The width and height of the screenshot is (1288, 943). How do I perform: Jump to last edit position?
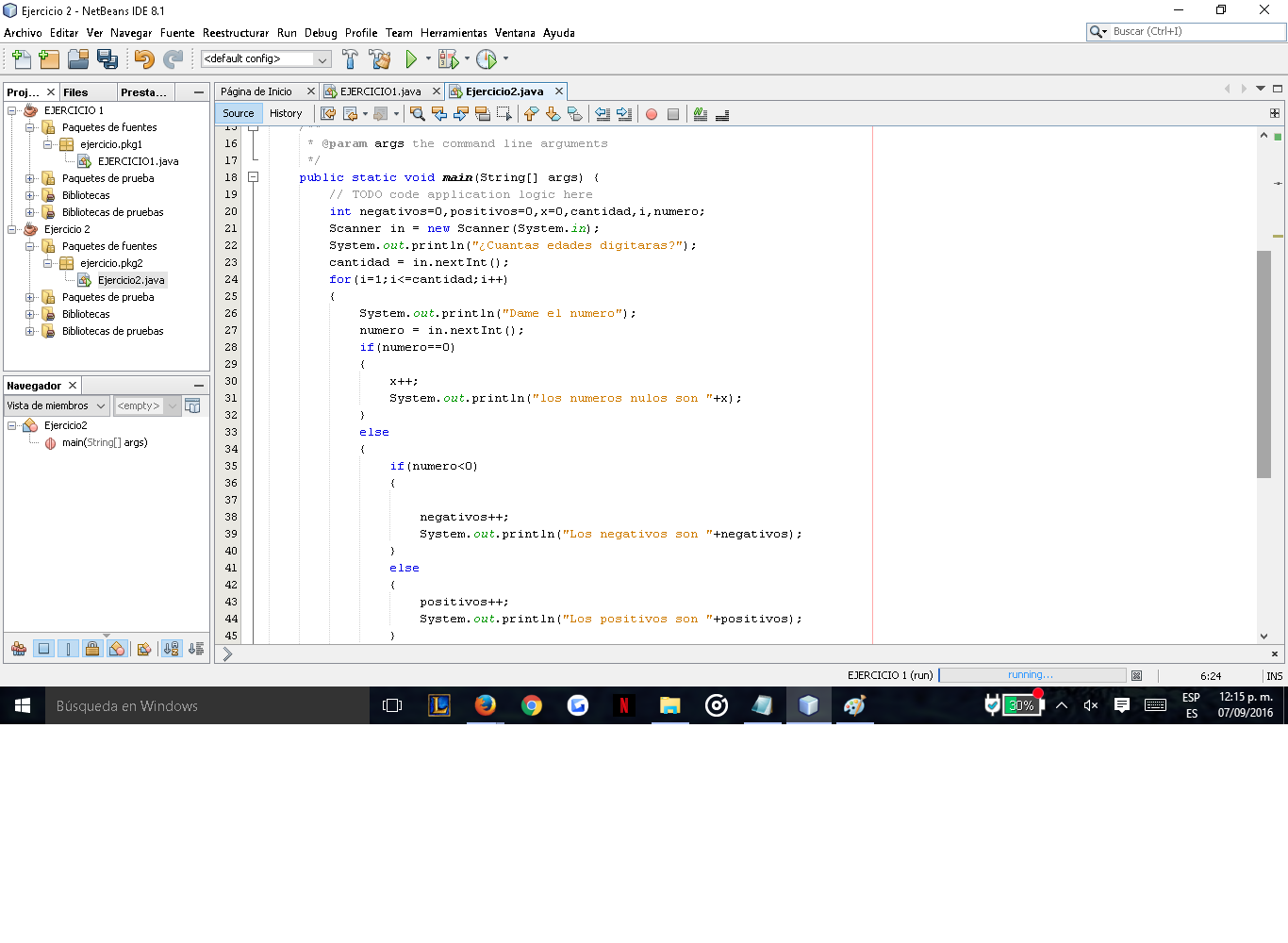327,113
